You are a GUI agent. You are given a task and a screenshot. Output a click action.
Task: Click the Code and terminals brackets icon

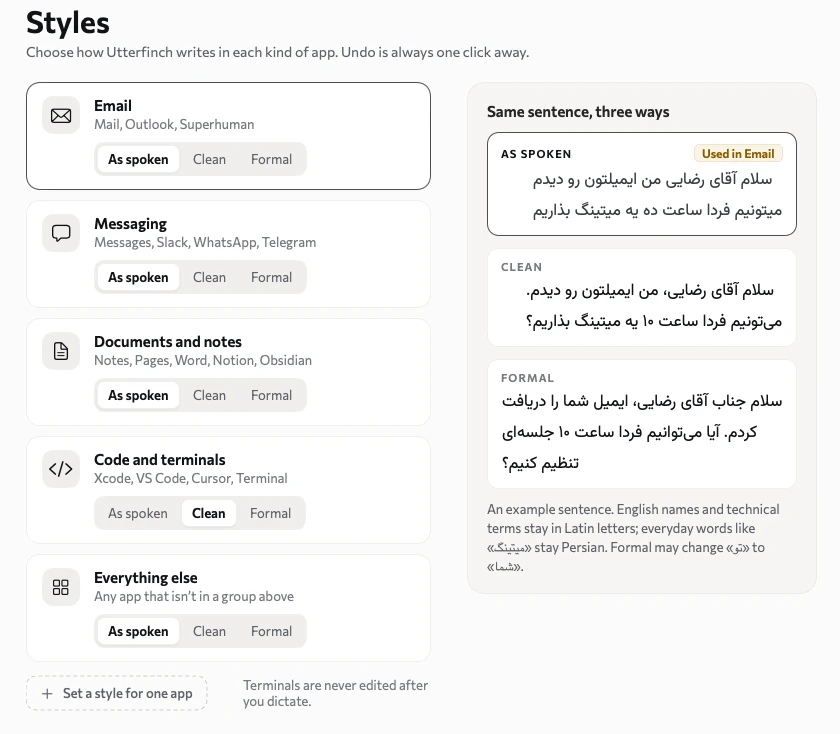[61, 469]
